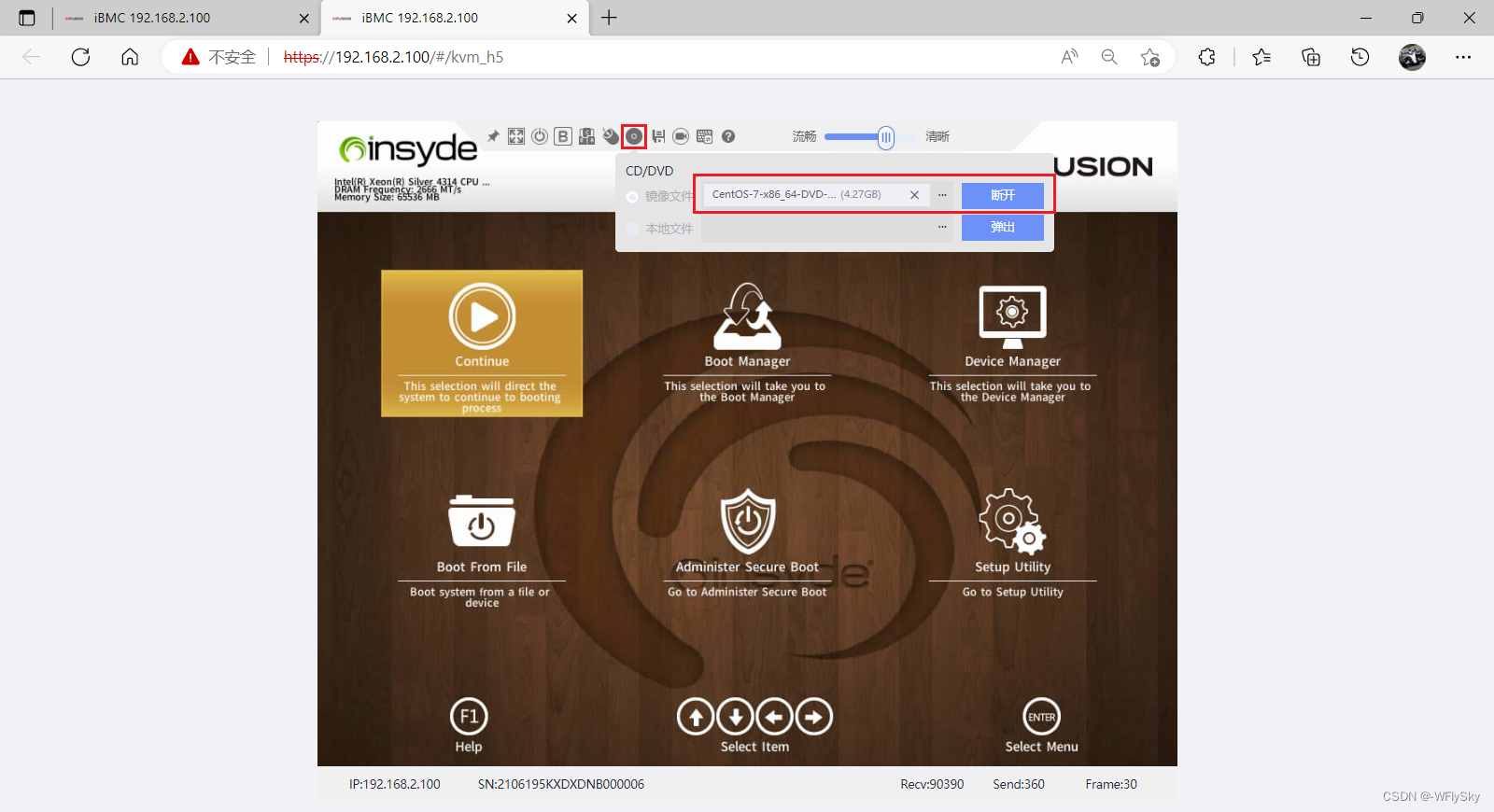Open the tab actions menu icon
The image size is (1494, 812).
pos(26,18)
